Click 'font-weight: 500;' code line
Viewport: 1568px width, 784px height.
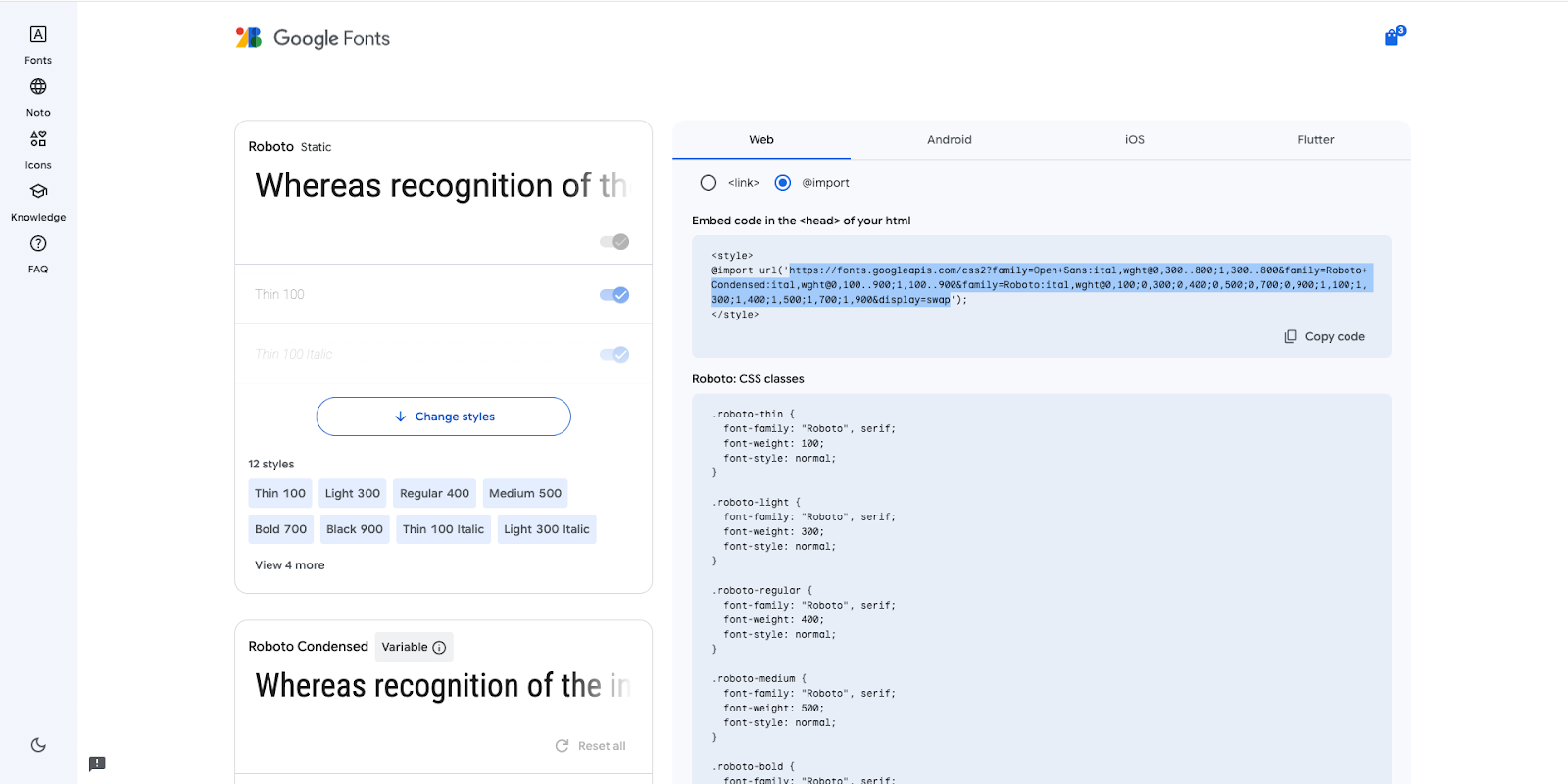[774, 709]
